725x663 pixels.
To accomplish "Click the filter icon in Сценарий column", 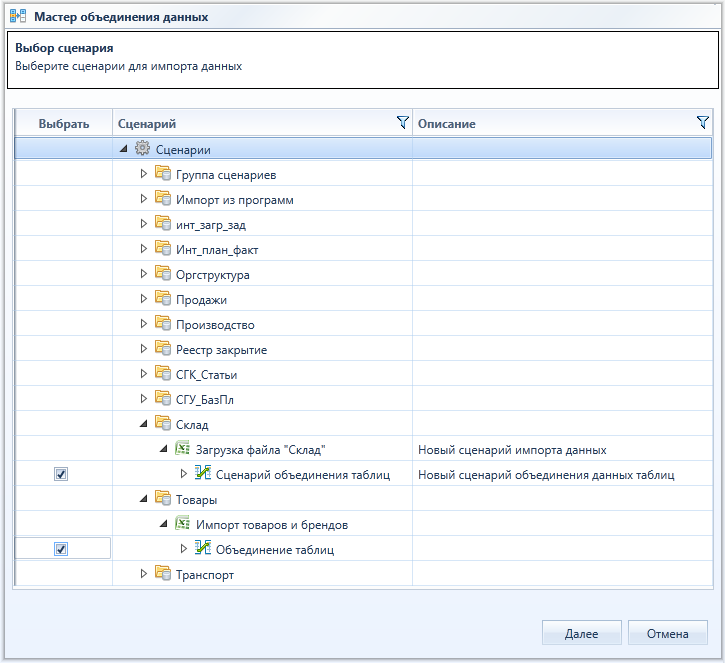I will pos(402,123).
